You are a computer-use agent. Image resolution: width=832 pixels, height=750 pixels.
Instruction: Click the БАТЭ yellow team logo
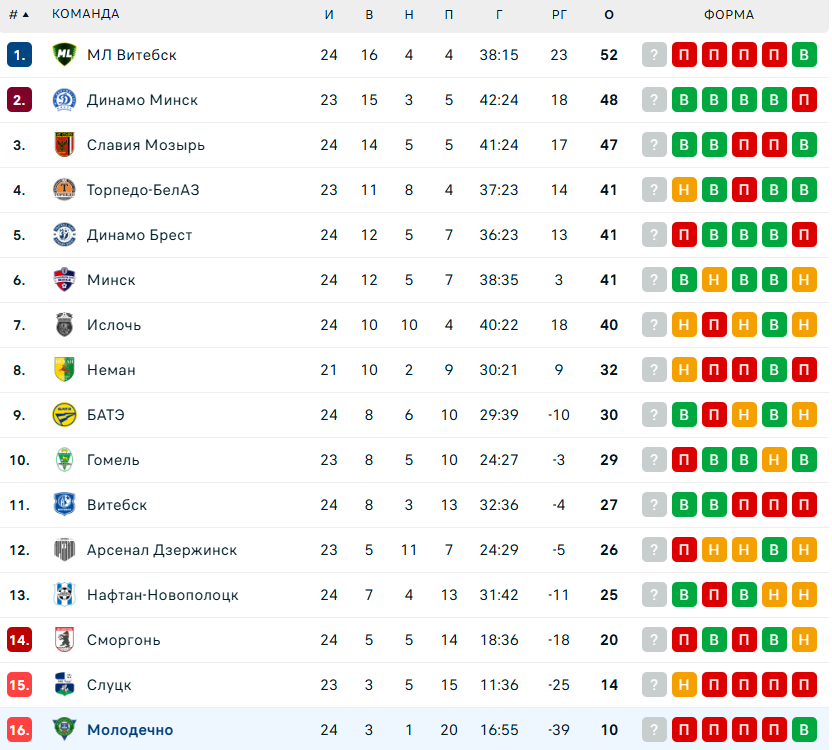coord(64,415)
